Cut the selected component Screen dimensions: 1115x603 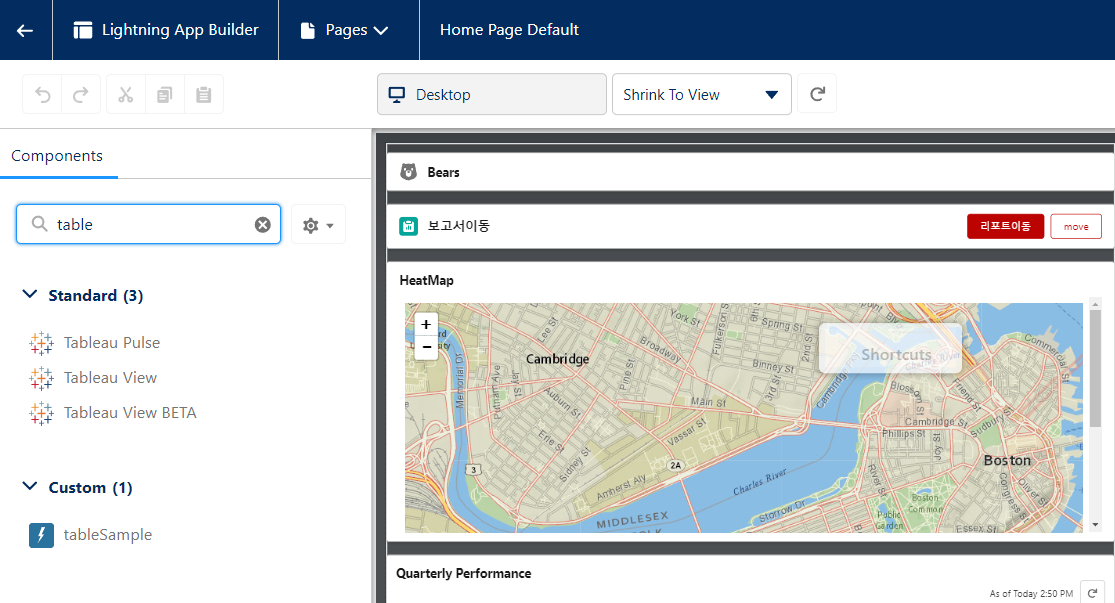point(126,95)
